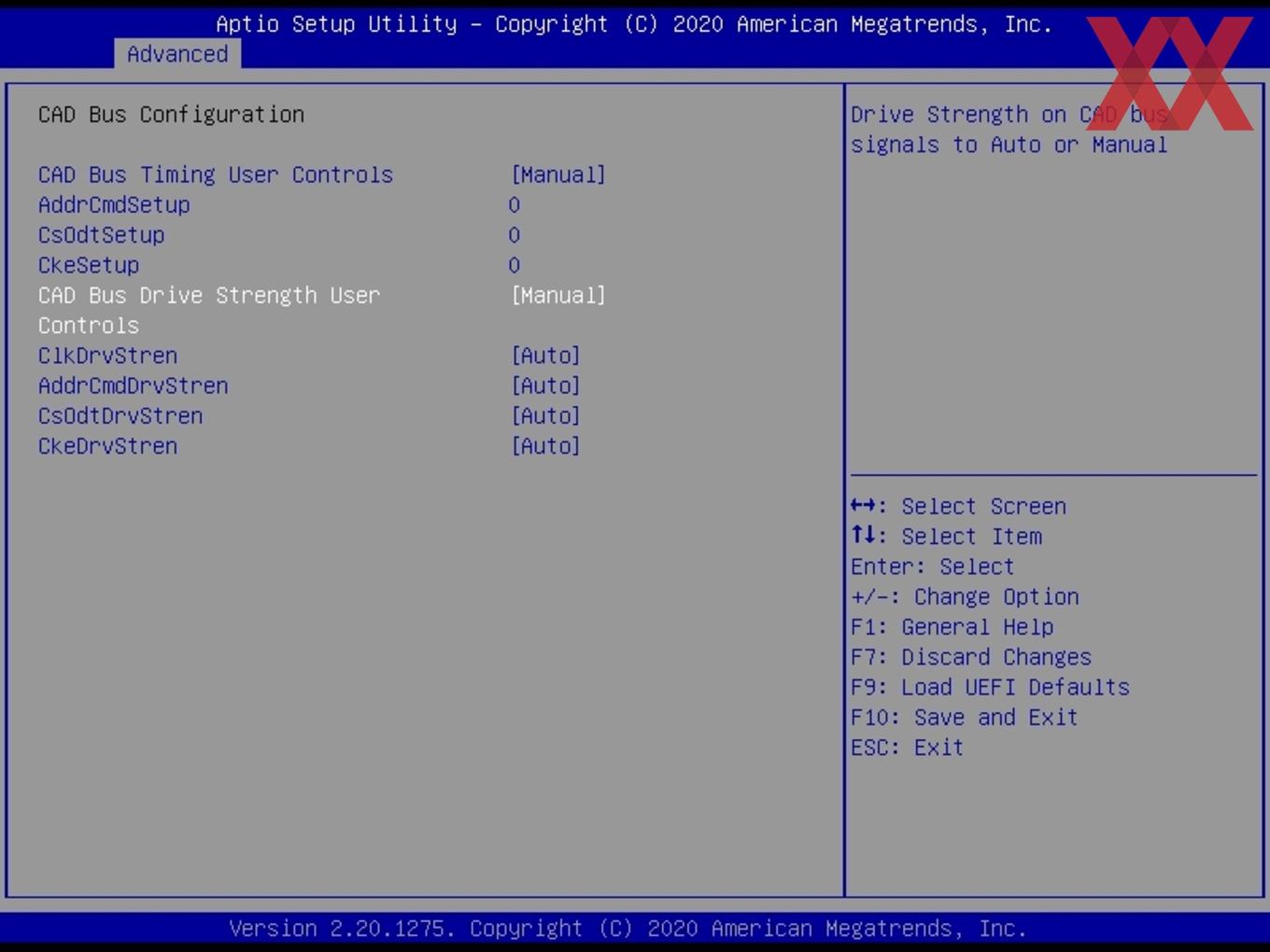Select the AddrCmdSetup setting
This screenshot has height=952, width=1270.
114,204
